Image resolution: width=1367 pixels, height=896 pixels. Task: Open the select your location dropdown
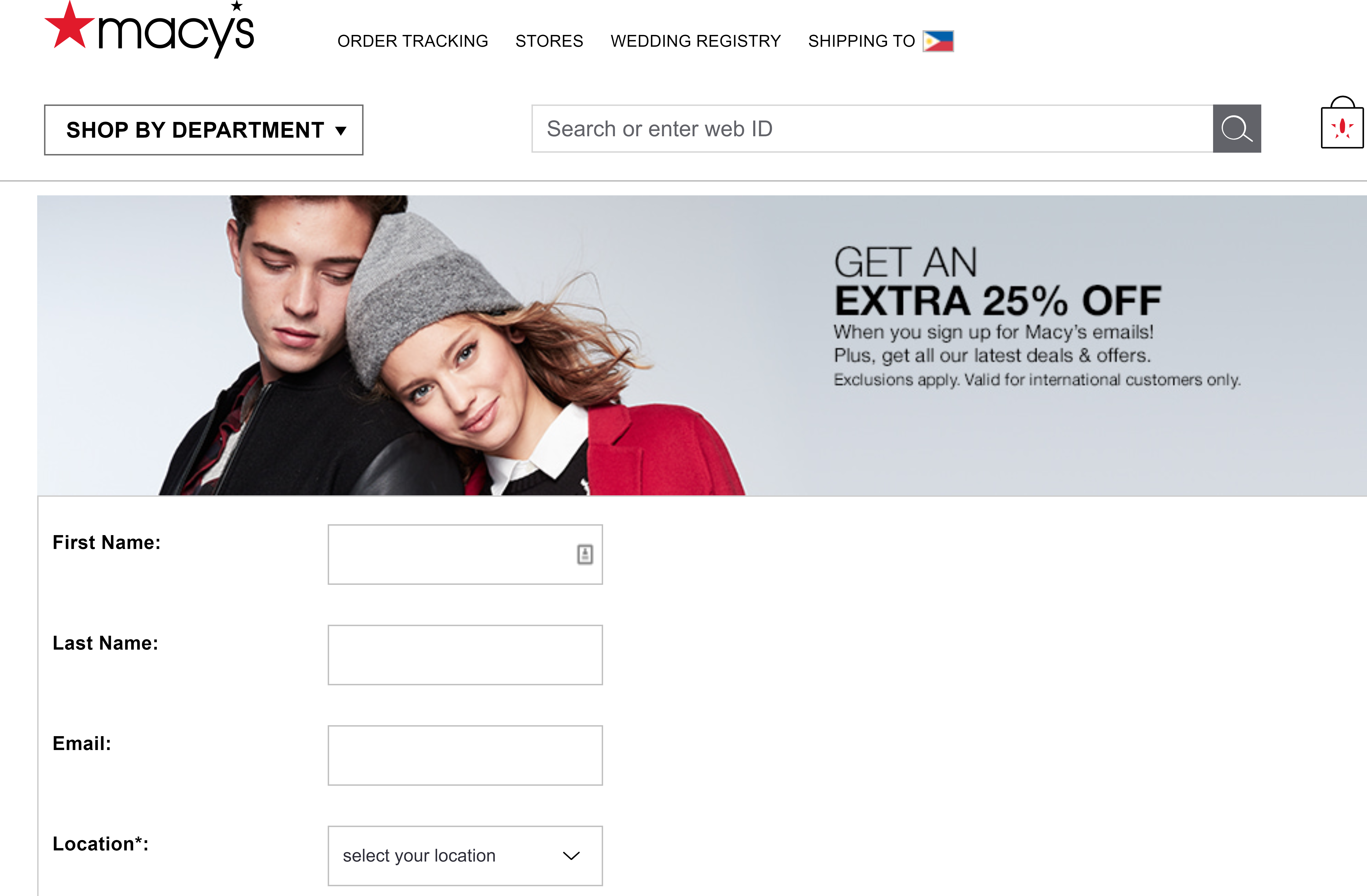(x=465, y=856)
